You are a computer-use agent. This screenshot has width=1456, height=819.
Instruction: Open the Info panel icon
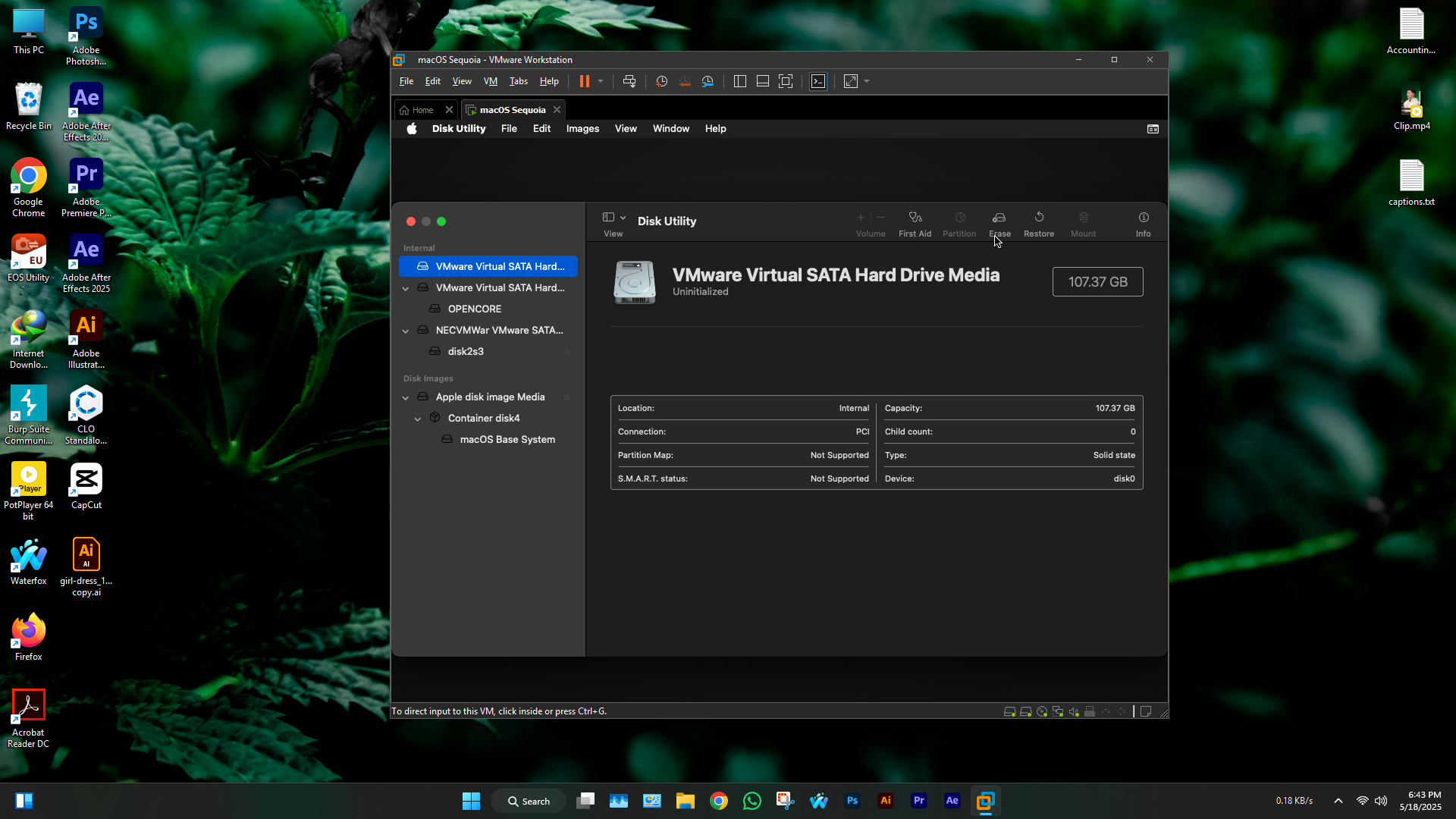pyautogui.click(x=1143, y=218)
